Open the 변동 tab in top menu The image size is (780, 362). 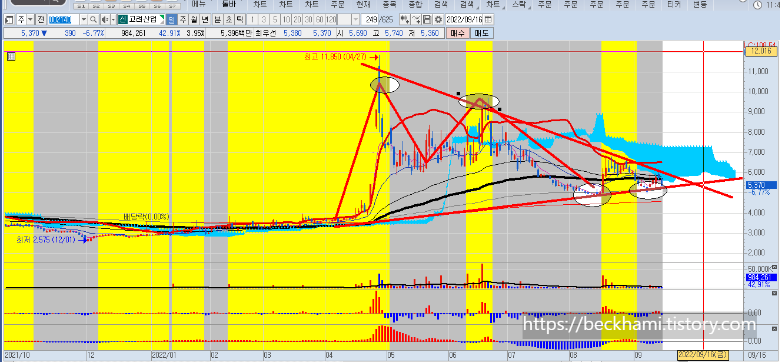click(x=700, y=4)
